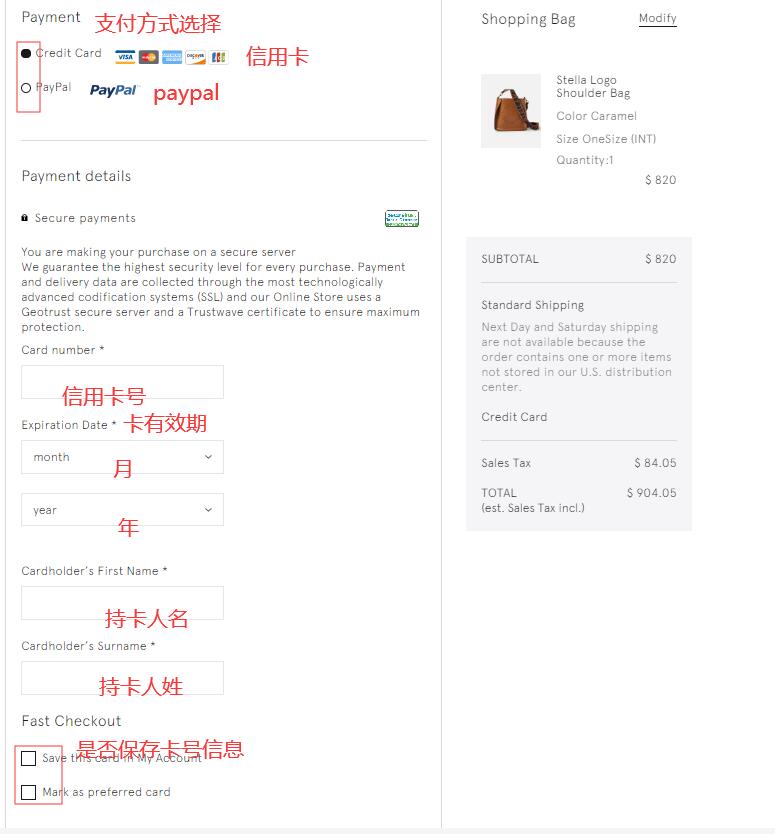
Task: Select the PayPal radio button
Action: (x=26, y=88)
